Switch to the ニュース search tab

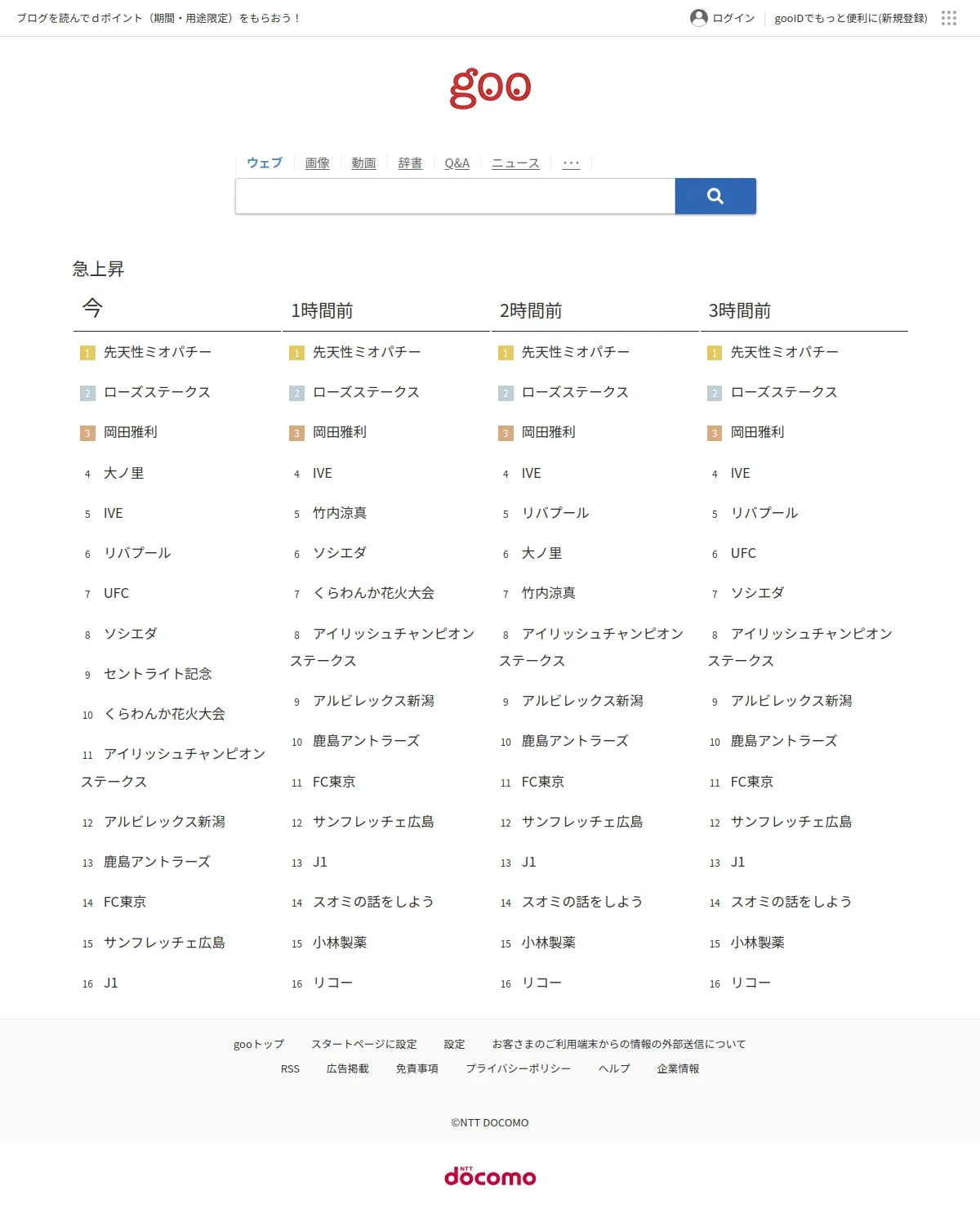[515, 163]
